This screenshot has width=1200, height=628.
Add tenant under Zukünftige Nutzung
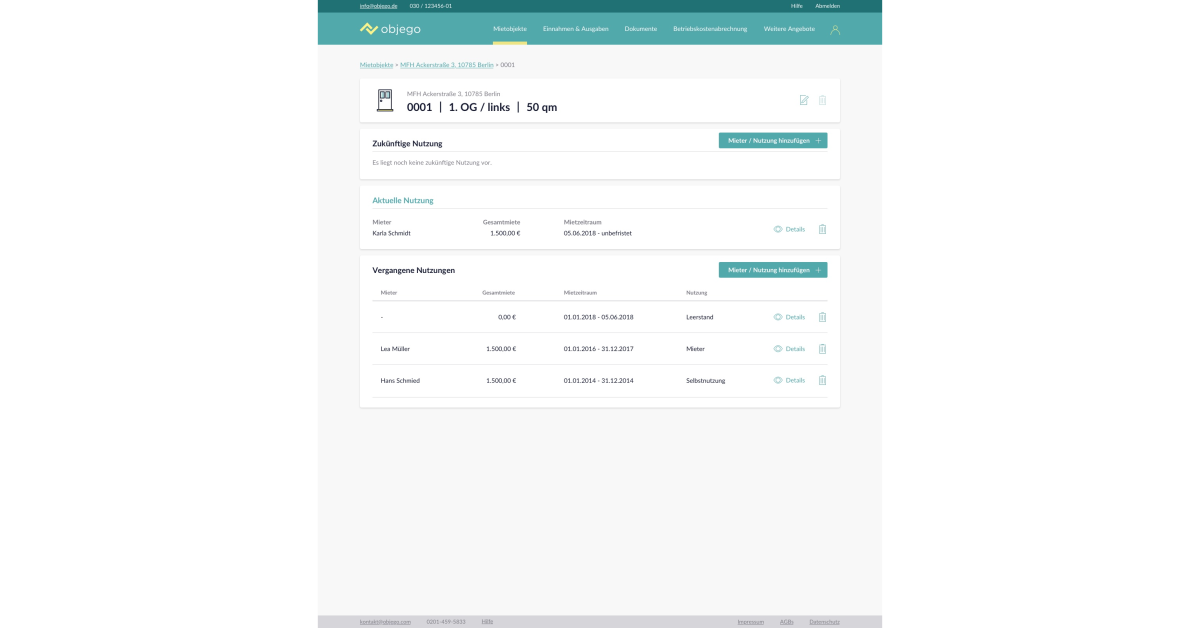[773, 141]
